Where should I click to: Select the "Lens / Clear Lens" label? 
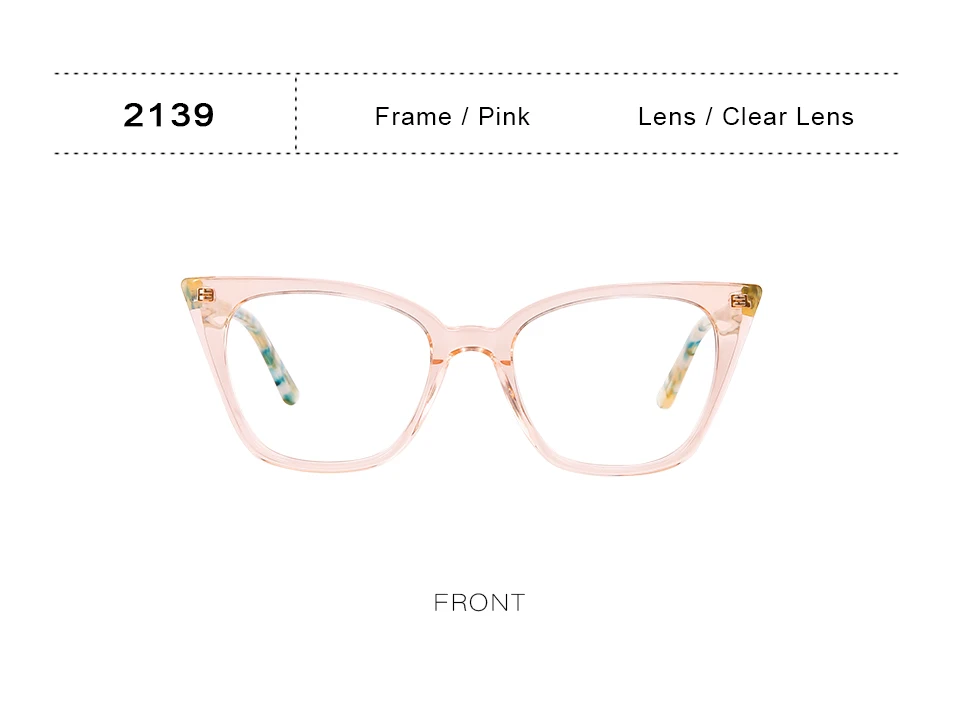(746, 116)
